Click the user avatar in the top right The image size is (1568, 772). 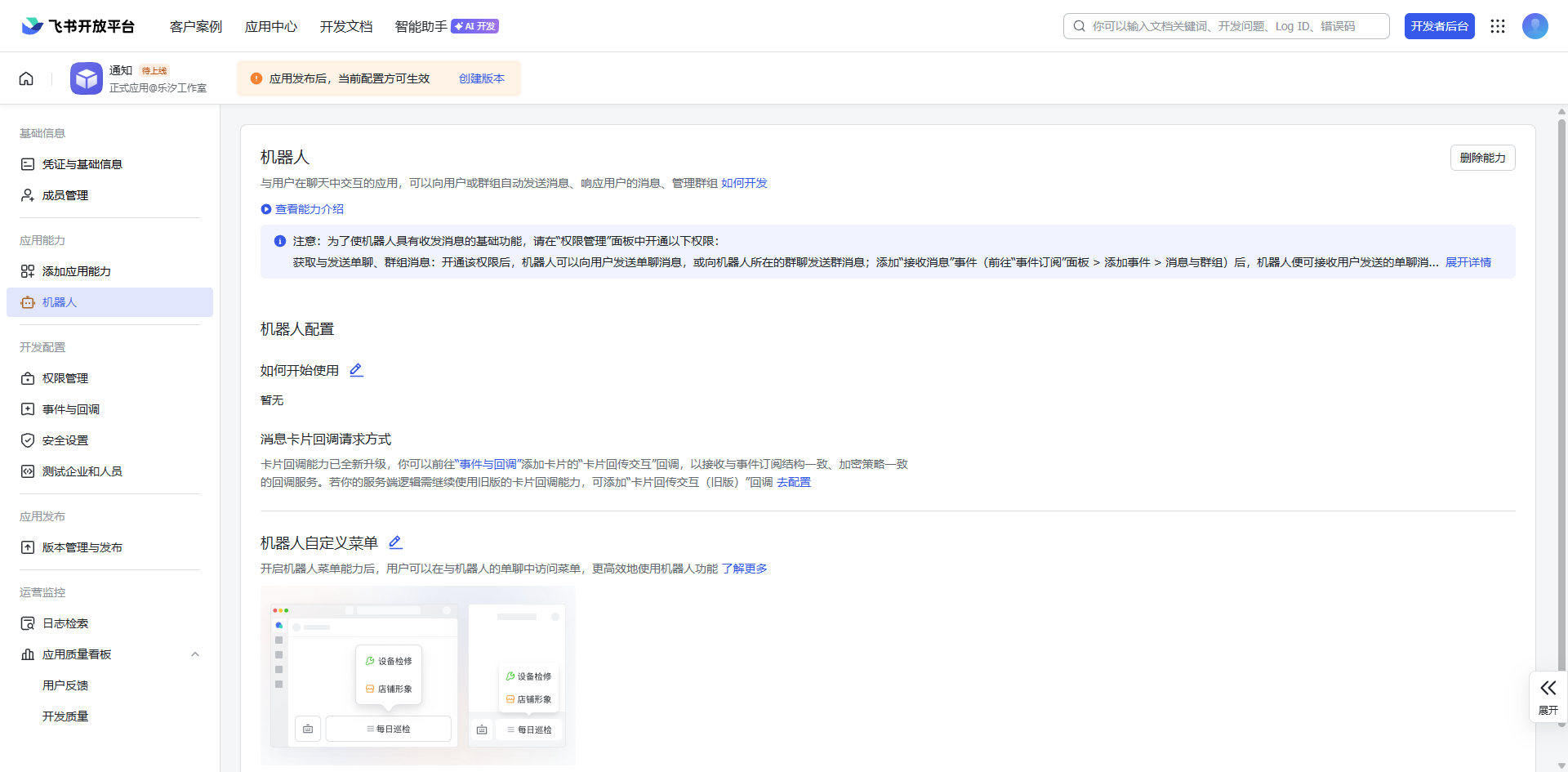tap(1535, 26)
